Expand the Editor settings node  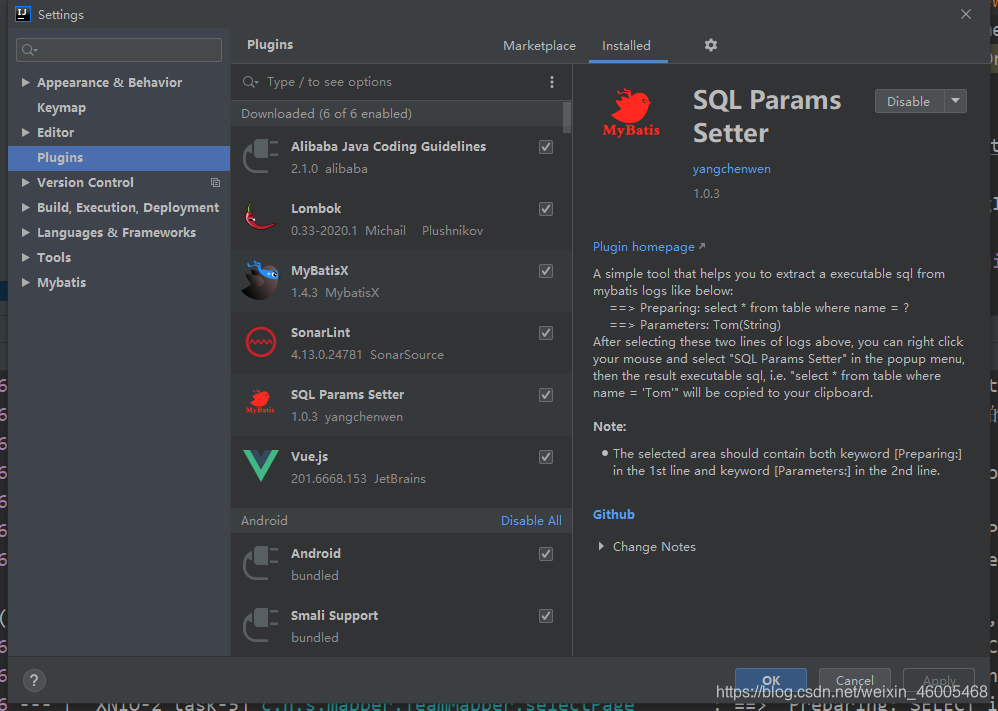[x=25, y=132]
